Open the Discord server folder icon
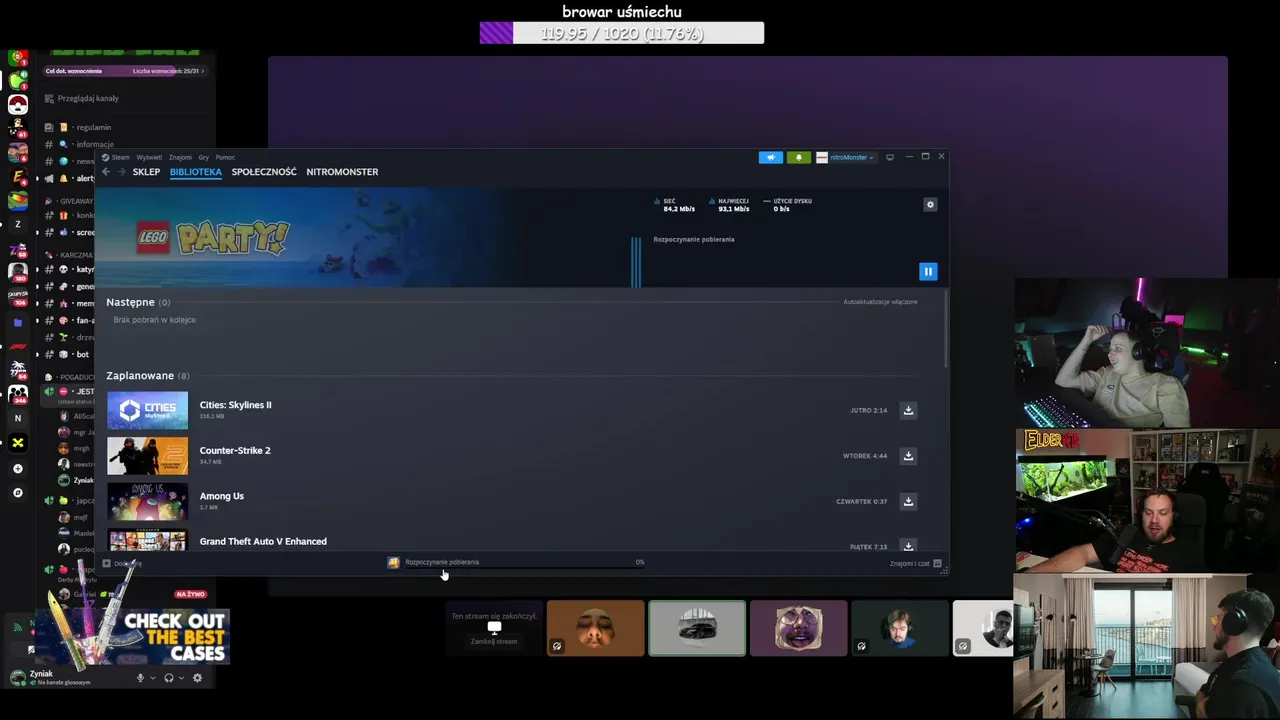This screenshot has width=1280, height=720. [x=17, y=323]
